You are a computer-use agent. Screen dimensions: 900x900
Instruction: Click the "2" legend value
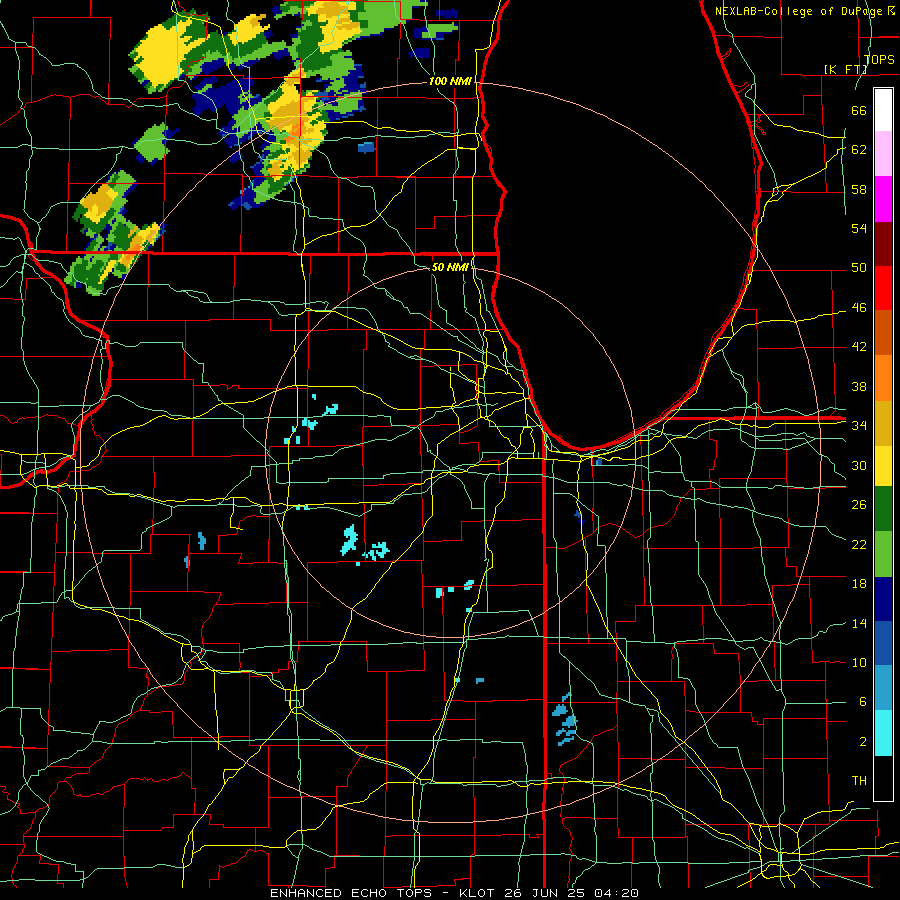point(862,742)
